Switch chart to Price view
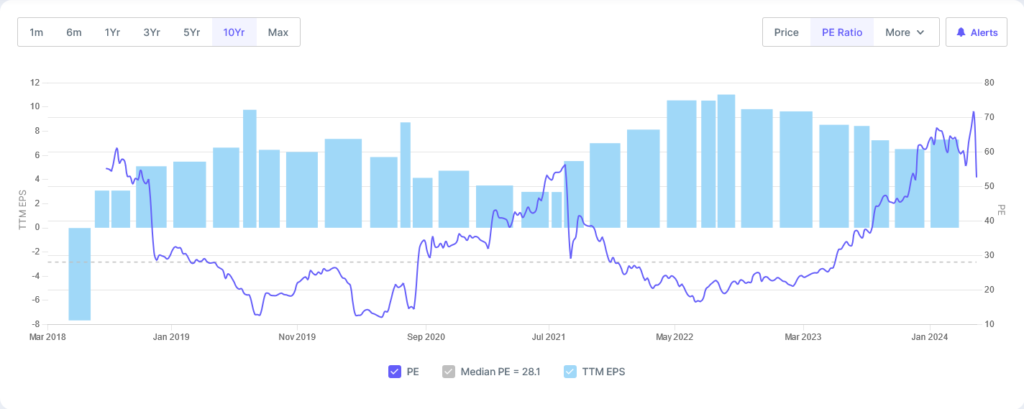Viewport: 1024px width, 409px height. (786, 32)
